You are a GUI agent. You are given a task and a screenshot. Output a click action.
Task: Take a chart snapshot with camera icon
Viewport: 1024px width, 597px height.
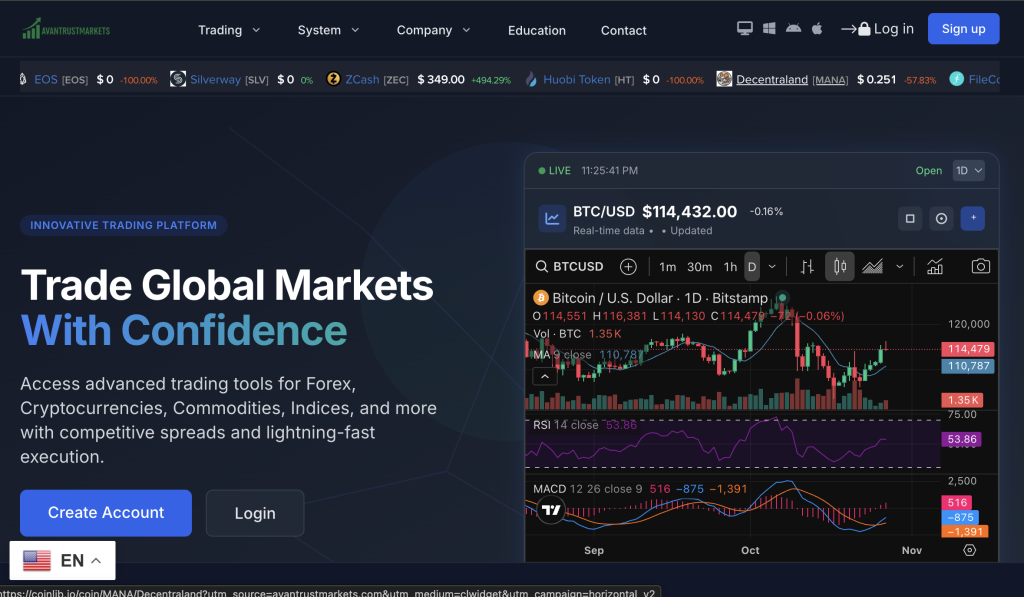click(x=981, y=266)
